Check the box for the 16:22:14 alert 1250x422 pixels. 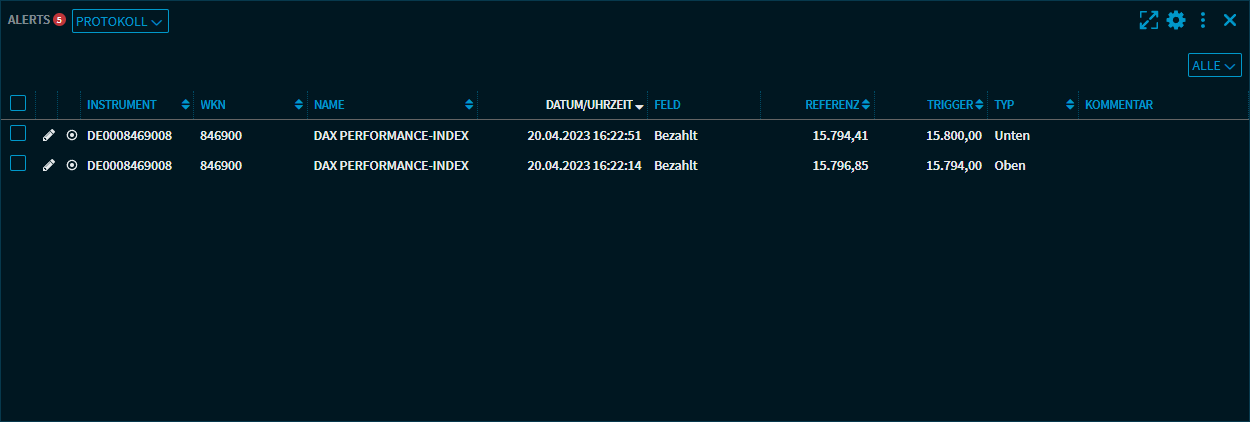[x=18, y=164]
